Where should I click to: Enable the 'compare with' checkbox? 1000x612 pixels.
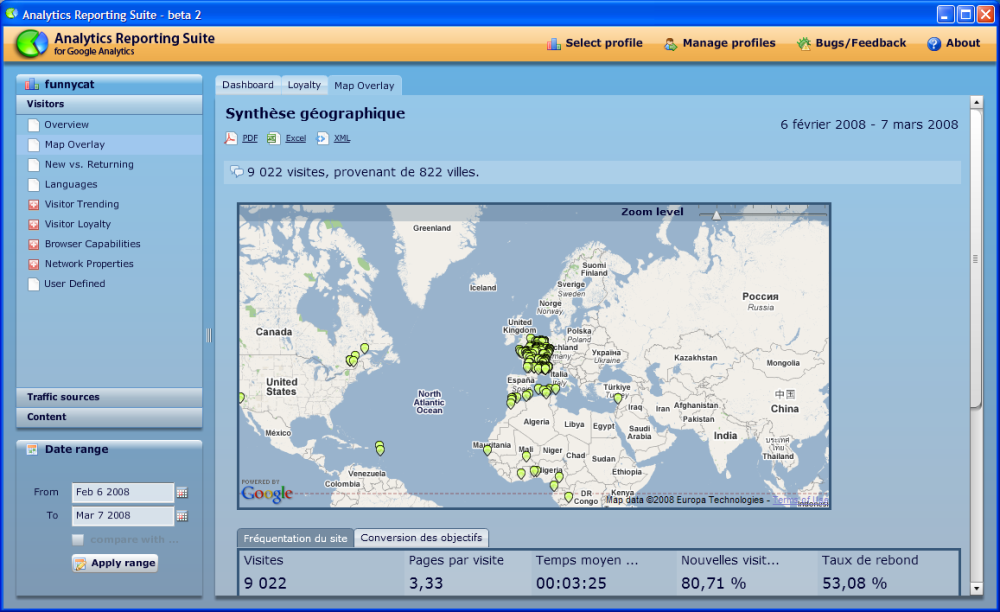coord(78,540)
